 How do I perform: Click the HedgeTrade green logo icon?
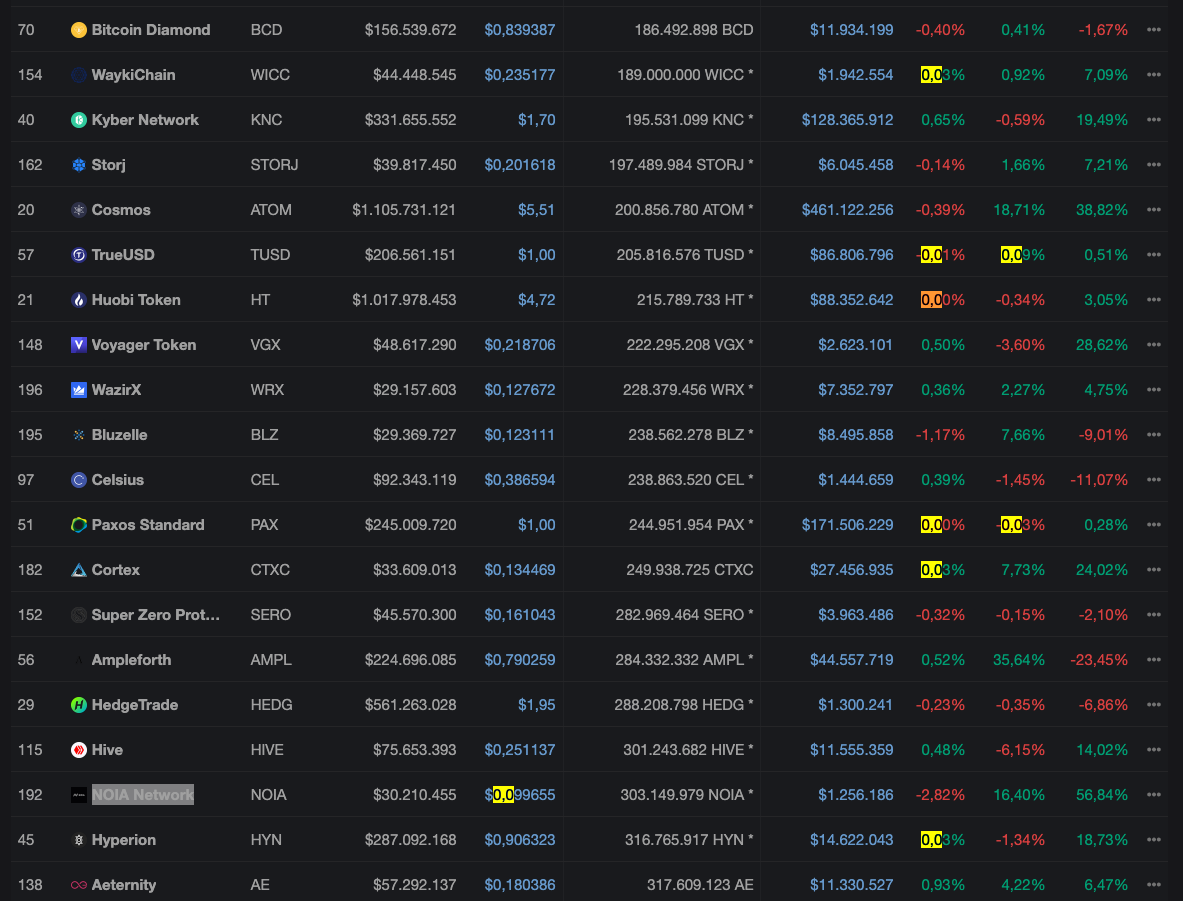[x=79, y=705]
